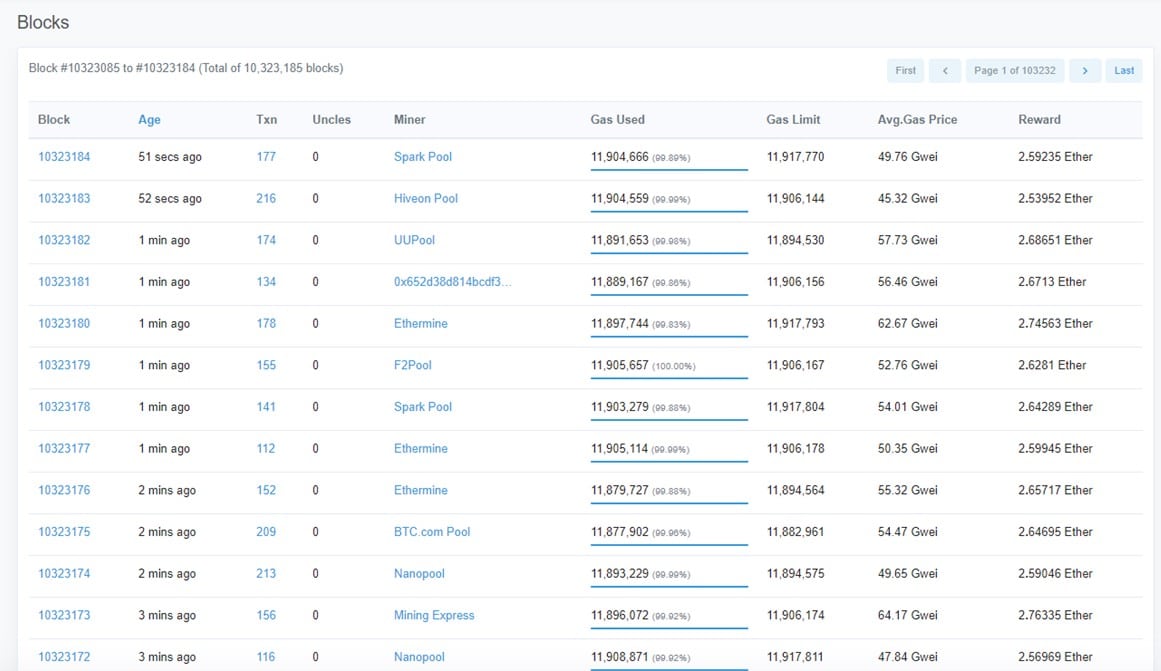Open block 10323175
1161x671 pixels.
64,532
